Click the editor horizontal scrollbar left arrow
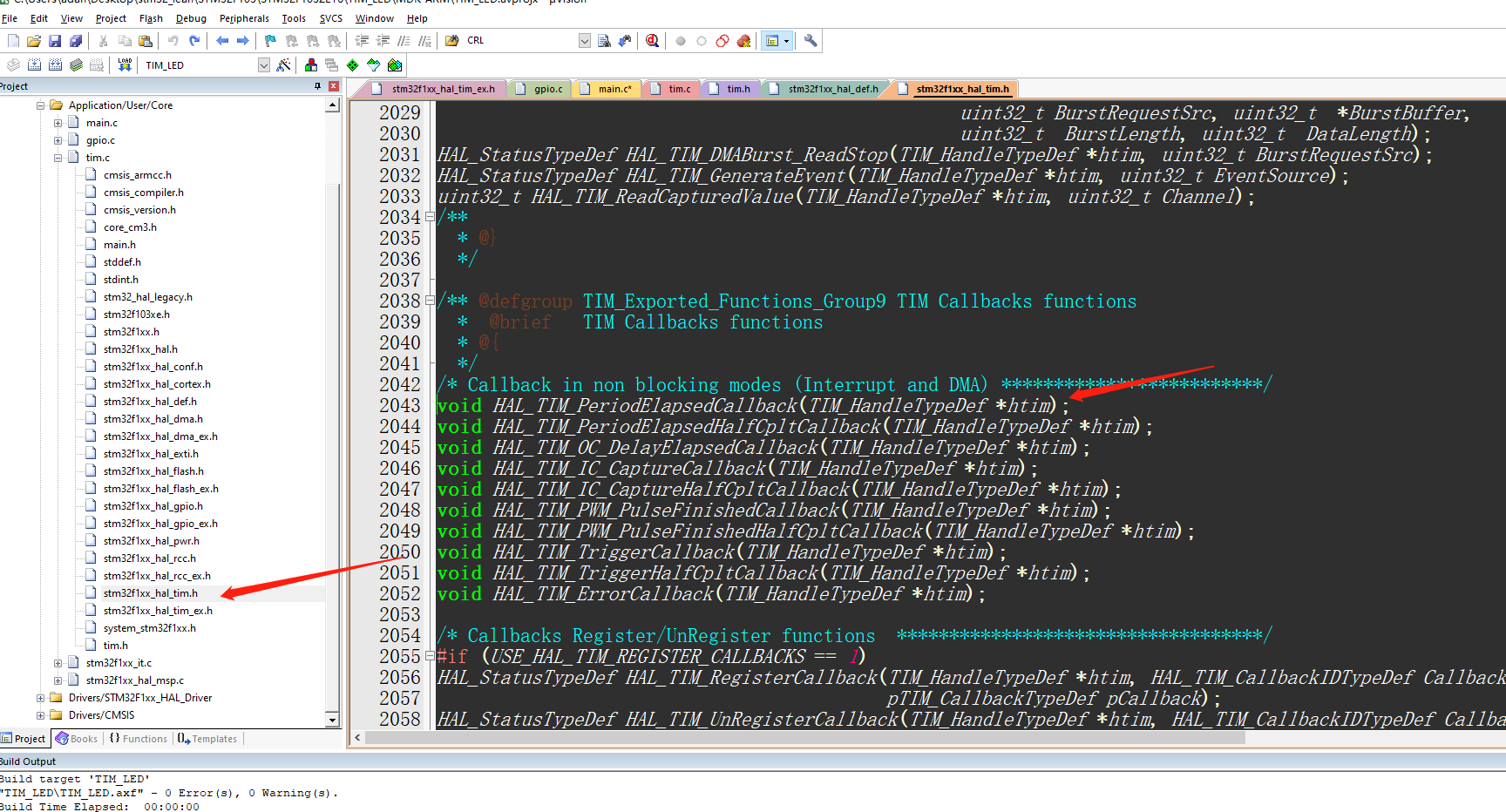The height and width of the screenshot is (812, 1506). 356,738
